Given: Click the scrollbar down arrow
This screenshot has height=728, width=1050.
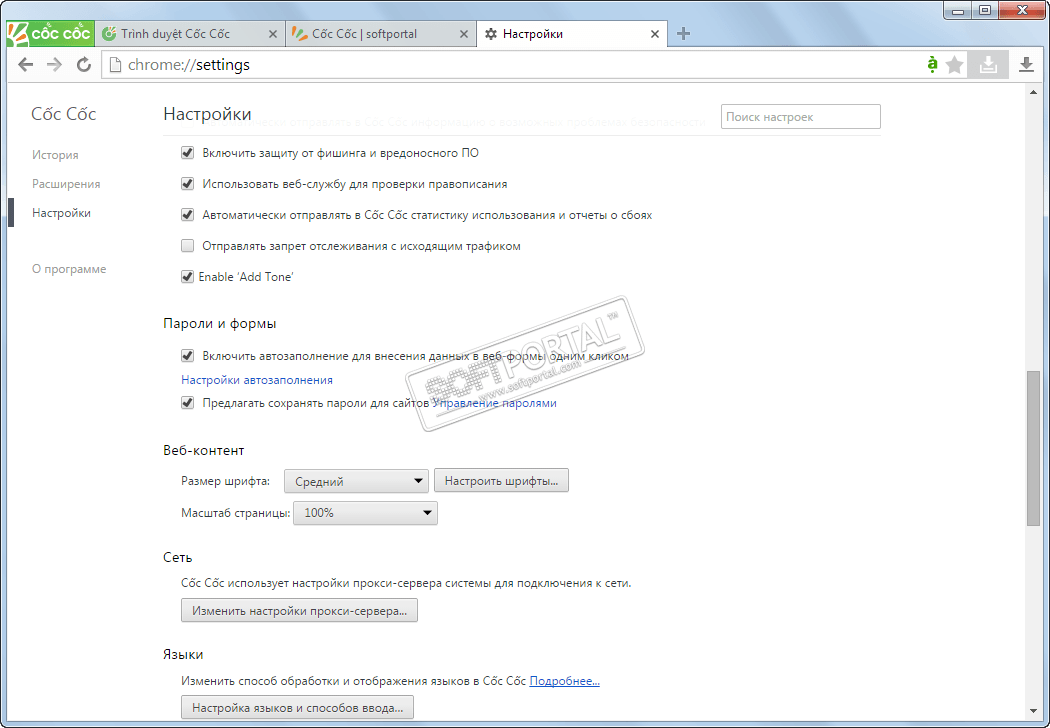Looking at the screenshot, I should coord(1033,711).
